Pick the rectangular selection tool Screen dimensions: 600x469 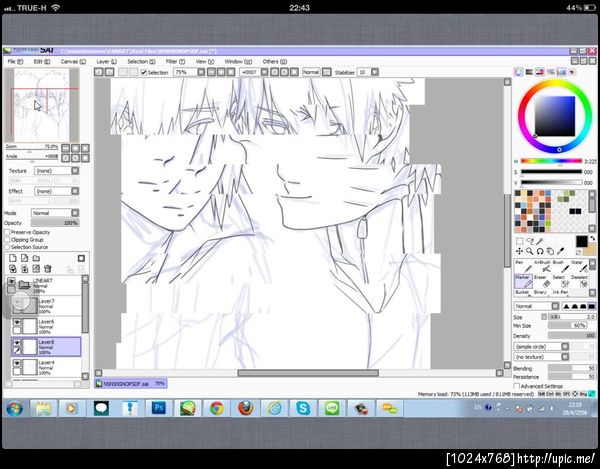point(519,241)
